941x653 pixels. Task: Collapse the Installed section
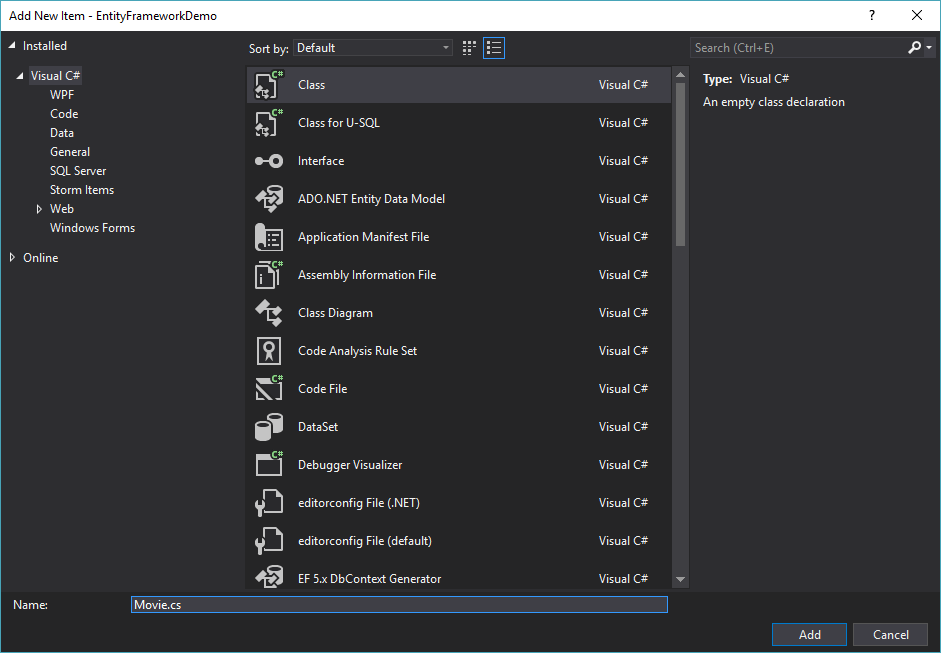(11, 46)
